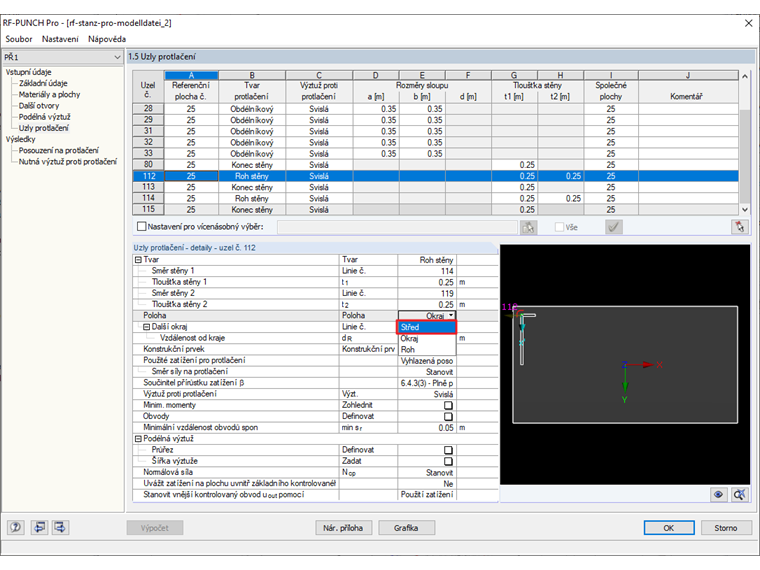Cancel with the Storno button

(x=726, y=528)
